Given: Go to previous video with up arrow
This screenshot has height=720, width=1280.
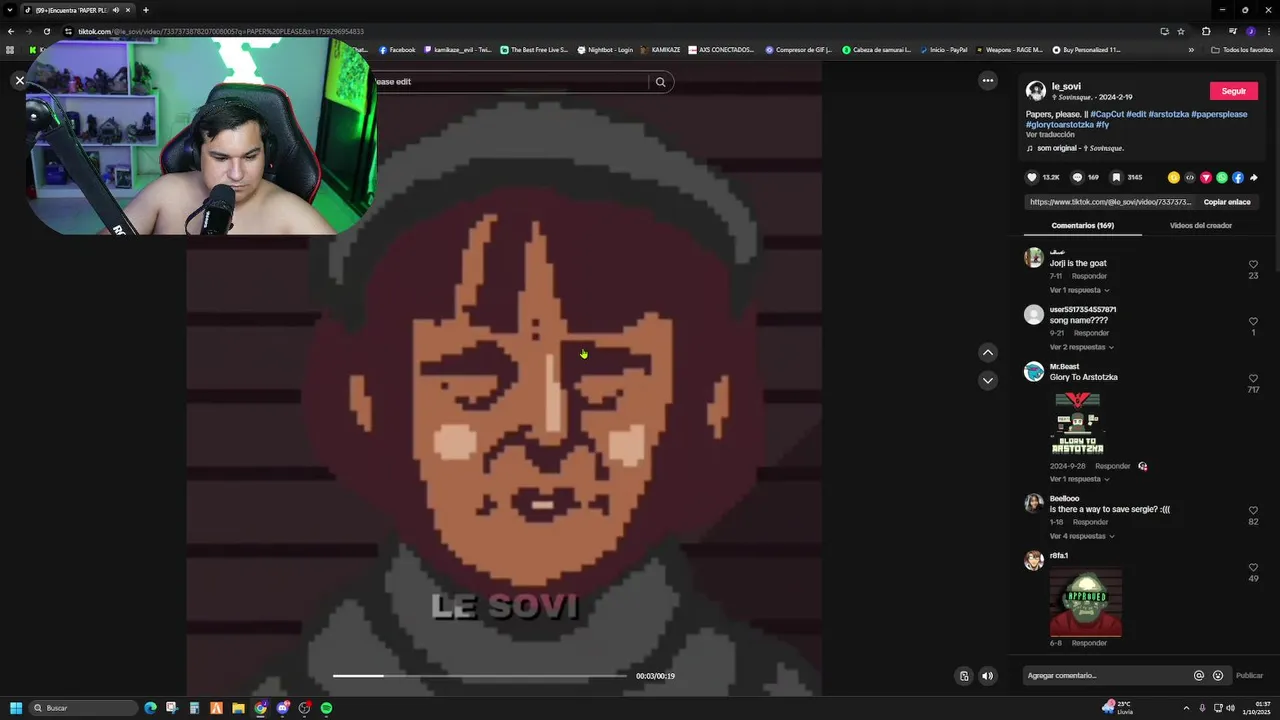Looking at the screenshot, I should tap(988, 352).
